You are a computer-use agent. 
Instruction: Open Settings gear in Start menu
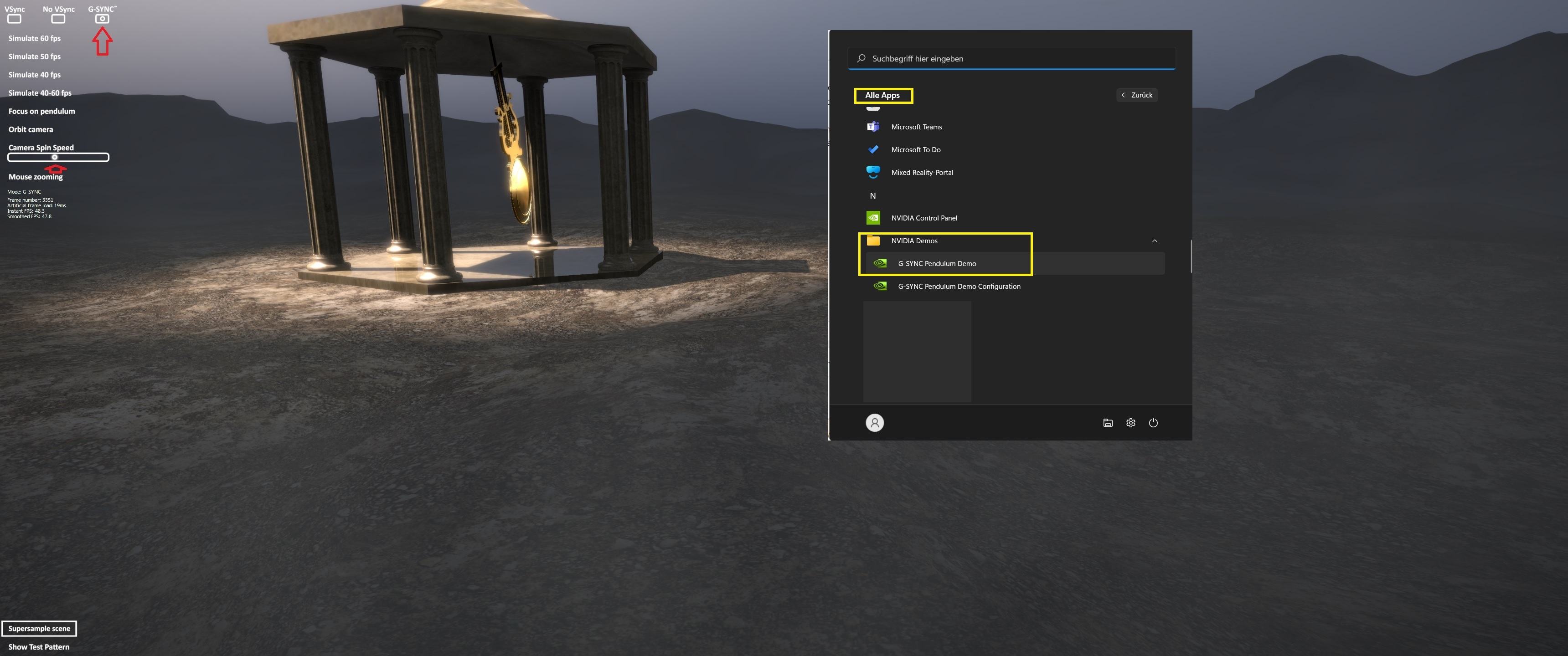click(x=1130, y=423)
